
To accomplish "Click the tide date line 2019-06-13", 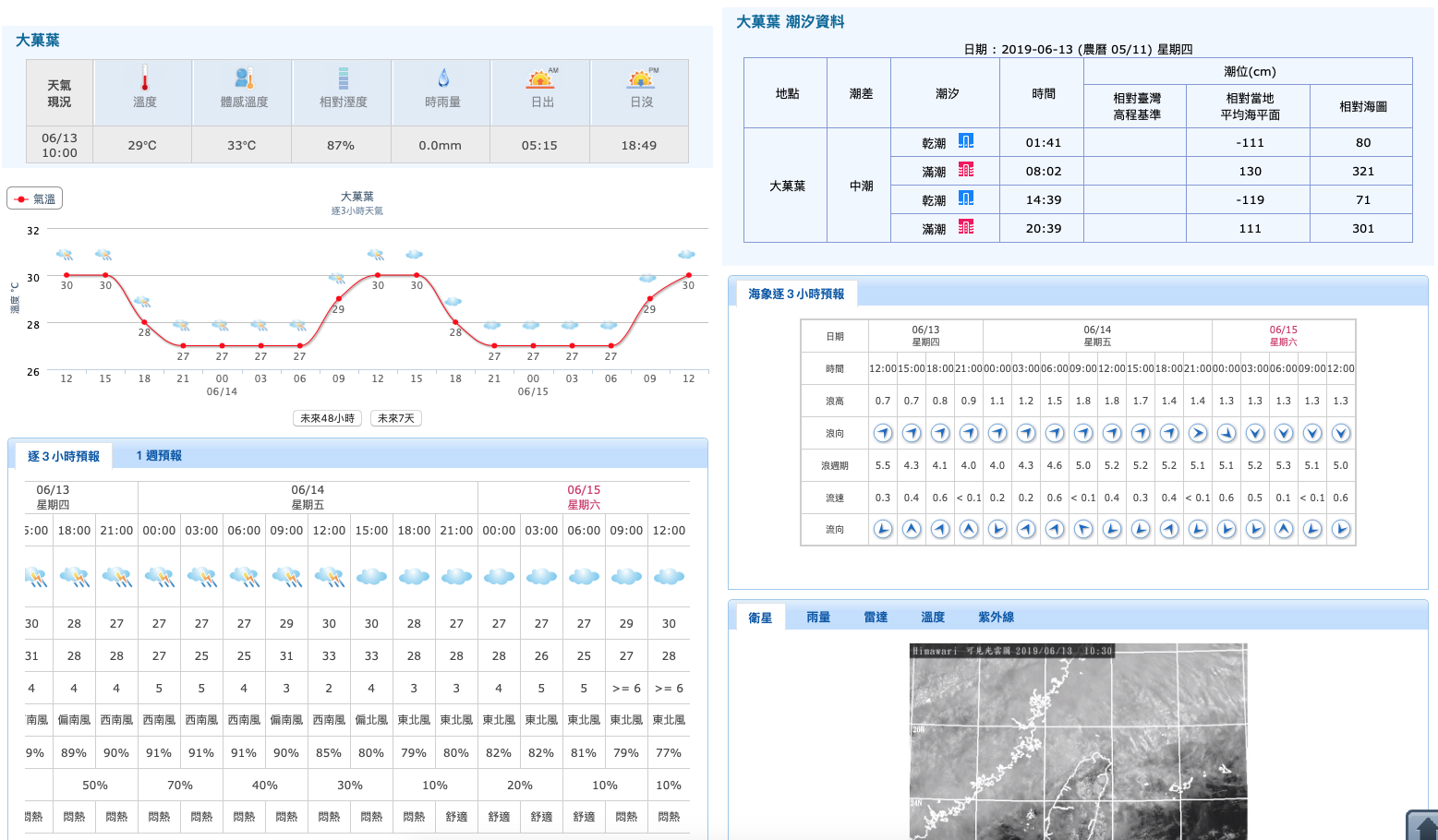I will point(1078,50).
